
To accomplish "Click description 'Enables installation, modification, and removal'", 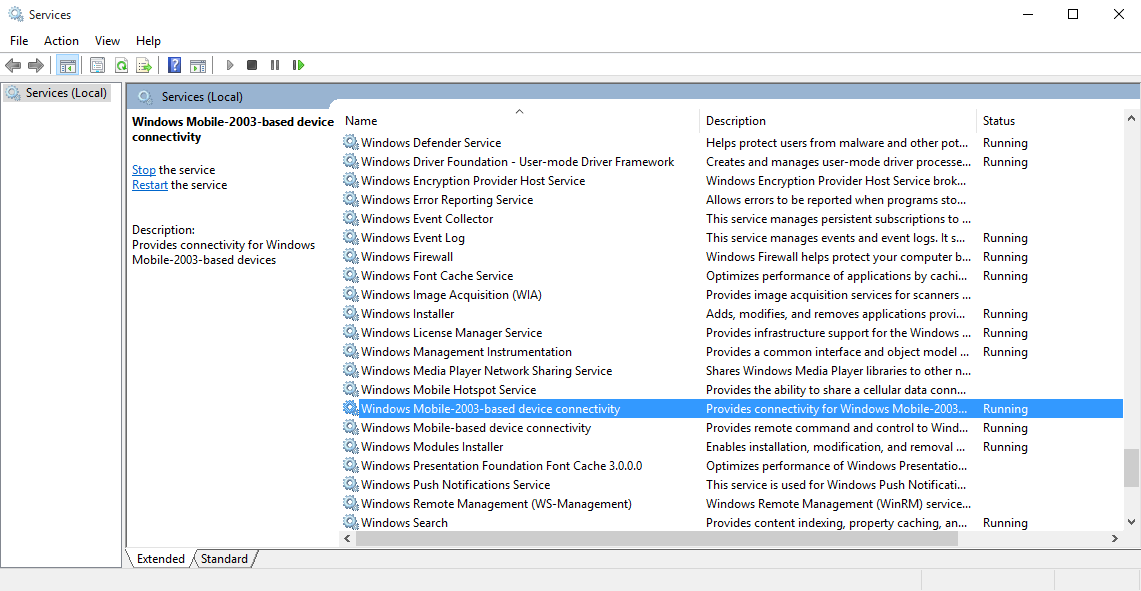I will (835, 447).
